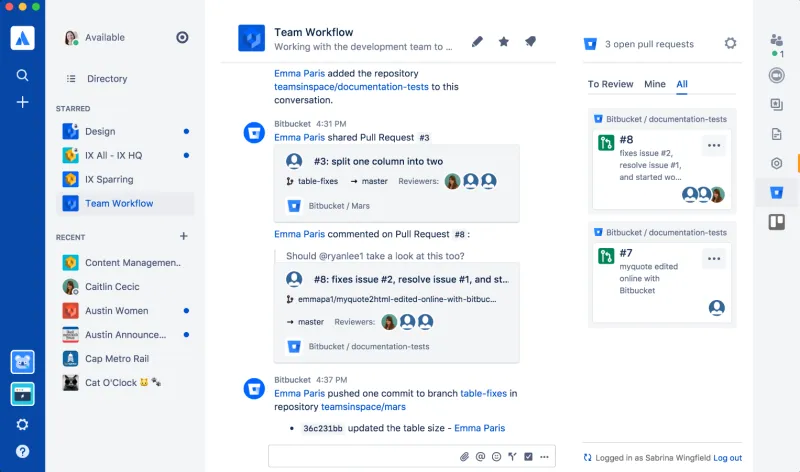Click the refresh icon beside Logged in as
Viewport: 800px width, 472px height.
point(588,458)
